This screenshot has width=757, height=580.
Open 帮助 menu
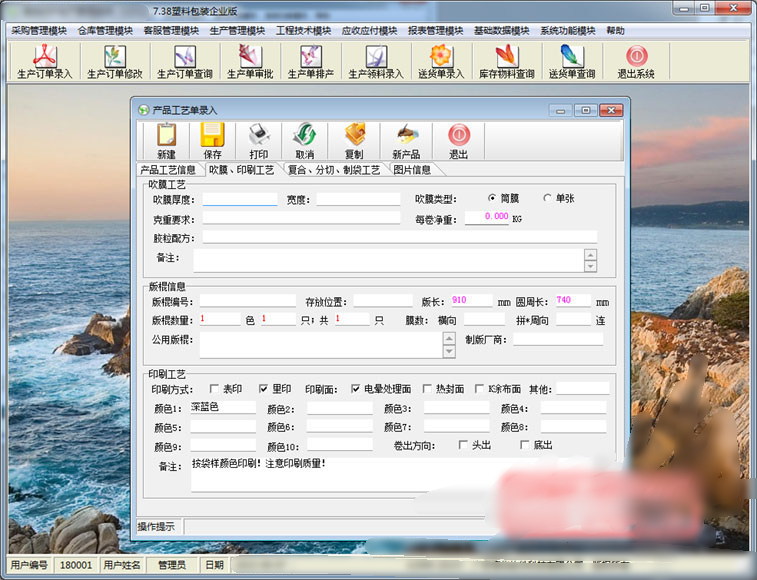616,31
